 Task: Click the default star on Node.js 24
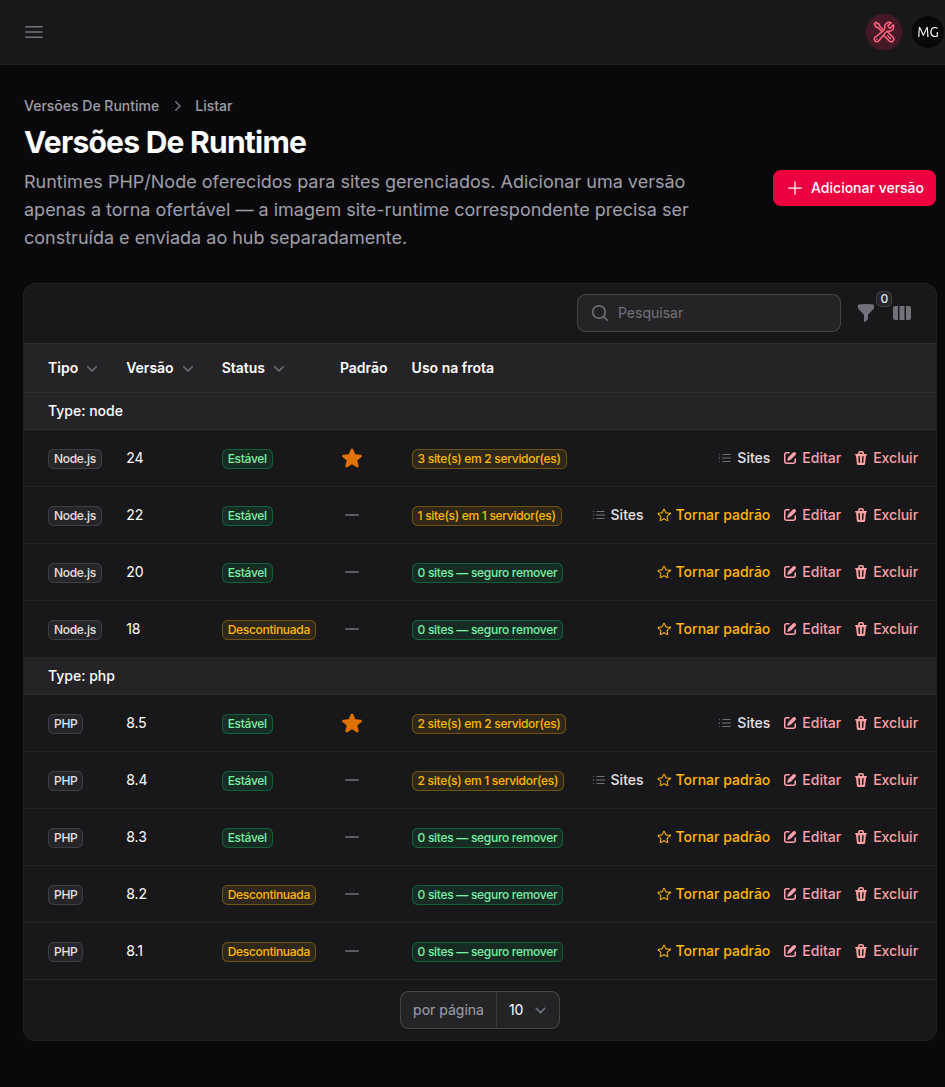pyautogui.click(x=352, y=458)
